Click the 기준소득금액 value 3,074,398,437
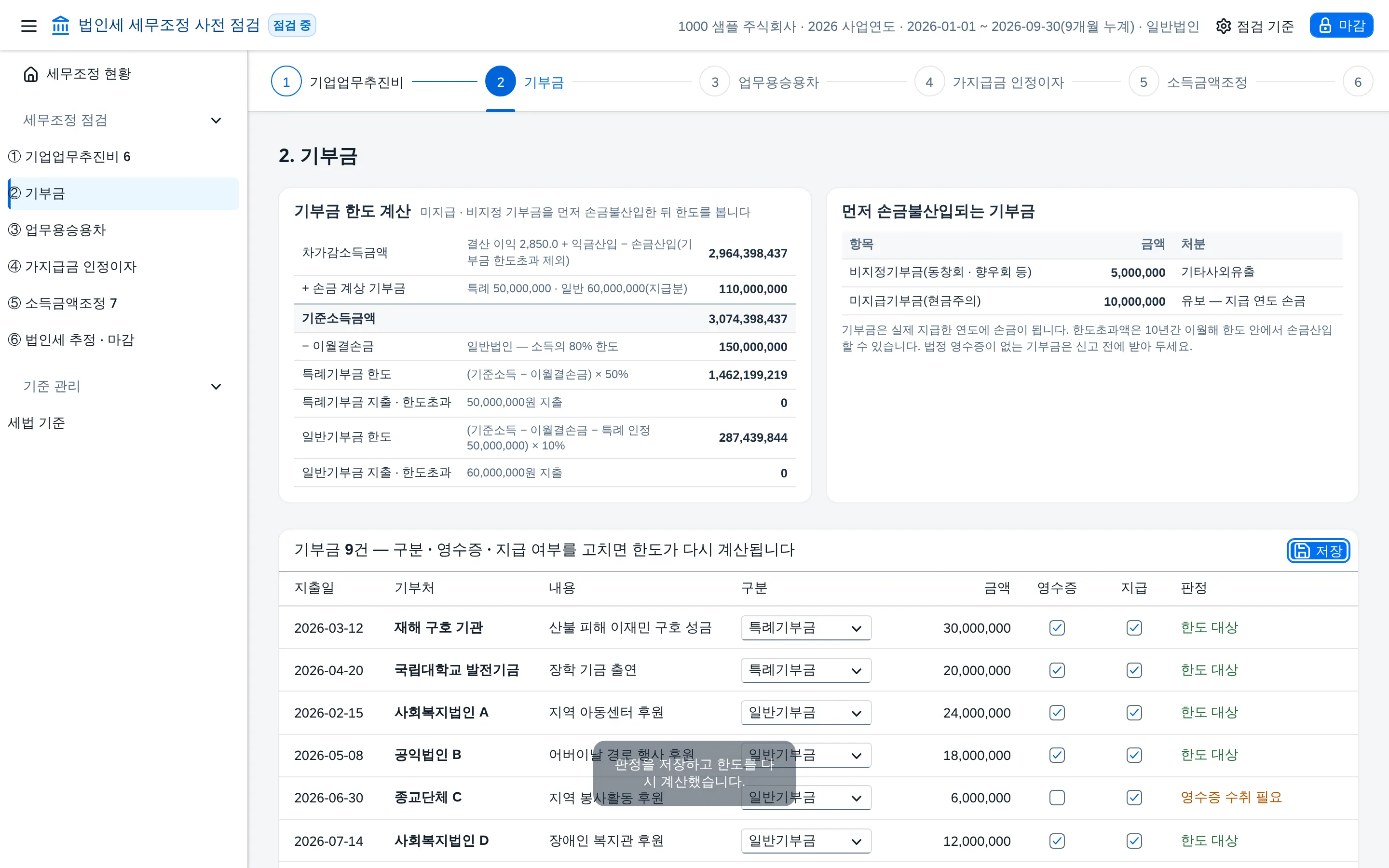The width and height of the screenshot is (1389, 868). point(747,319)
